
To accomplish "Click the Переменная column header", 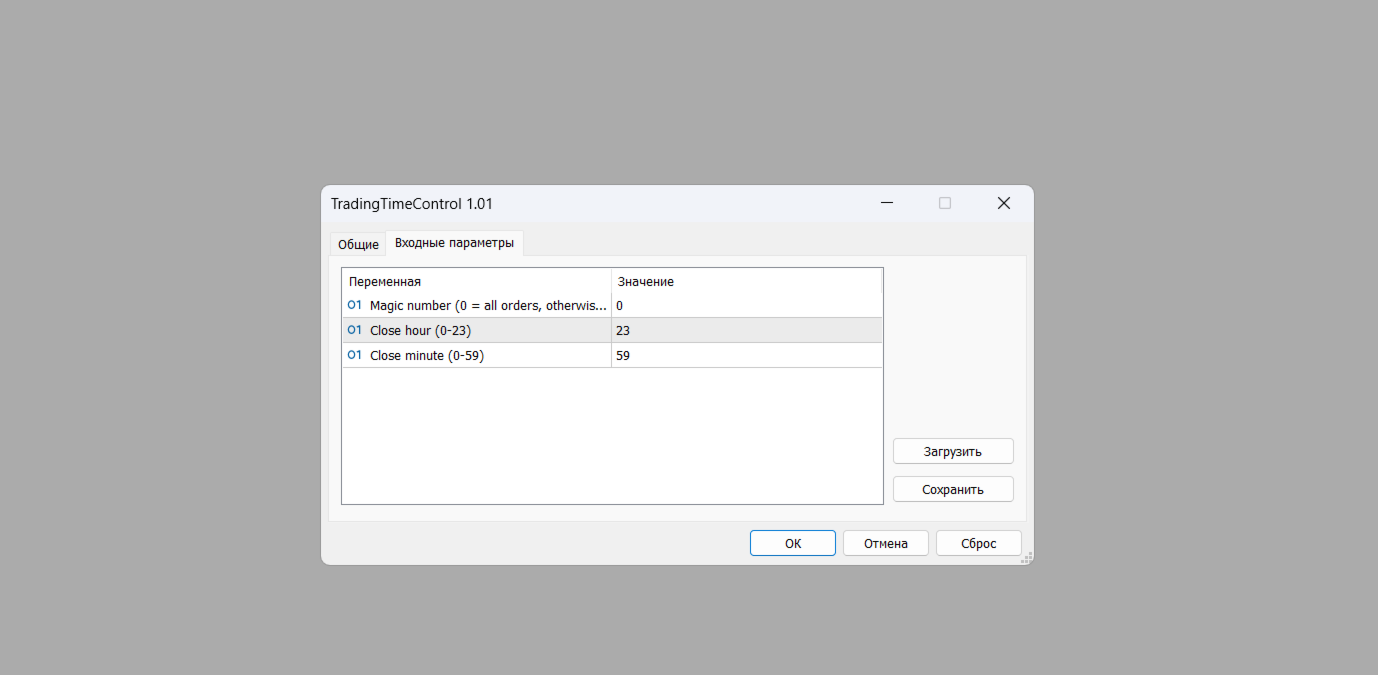I will pyautogui.click(x=476, y=281).
